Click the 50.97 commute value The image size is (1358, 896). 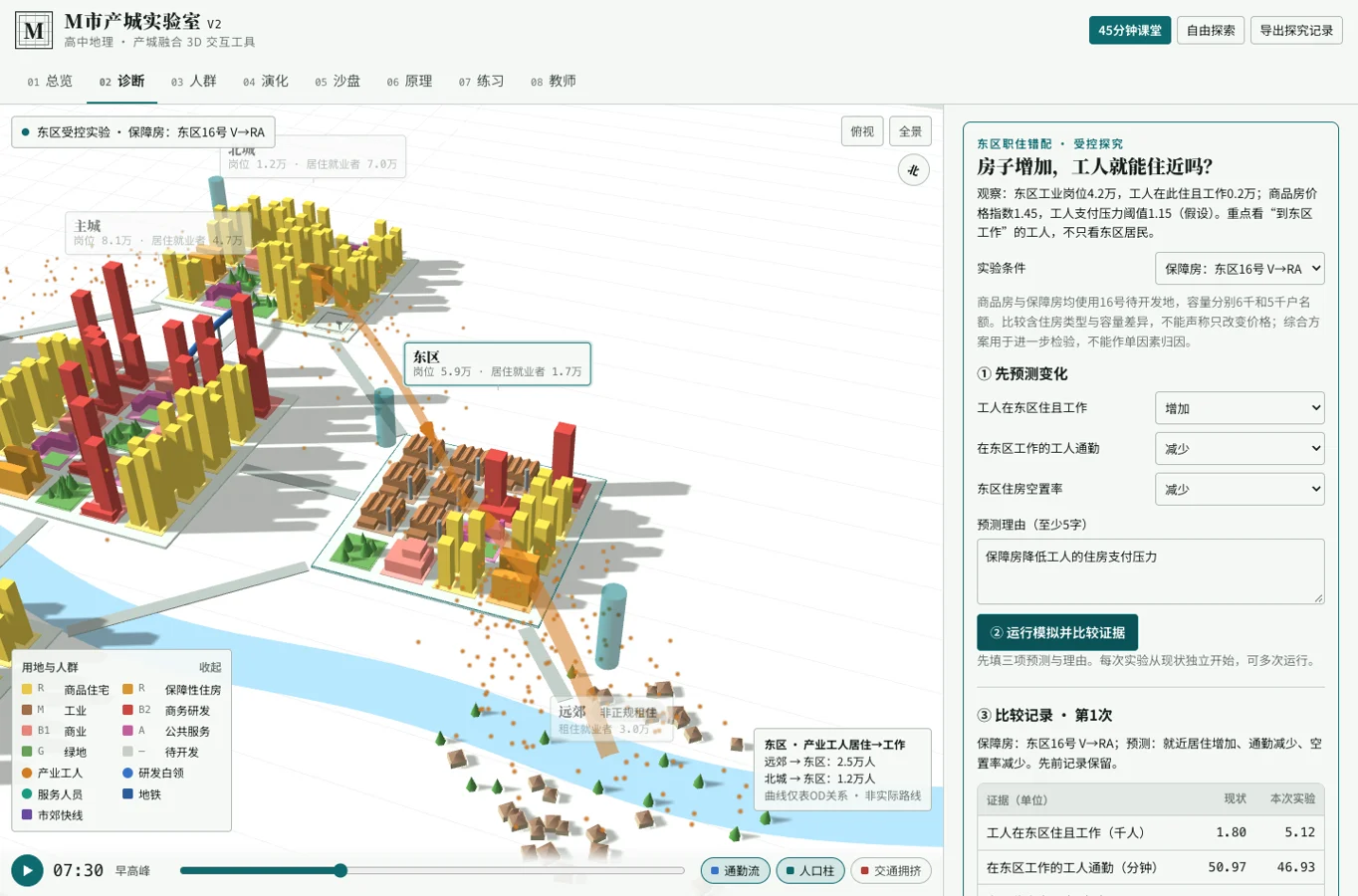(x=1227, y=867)
